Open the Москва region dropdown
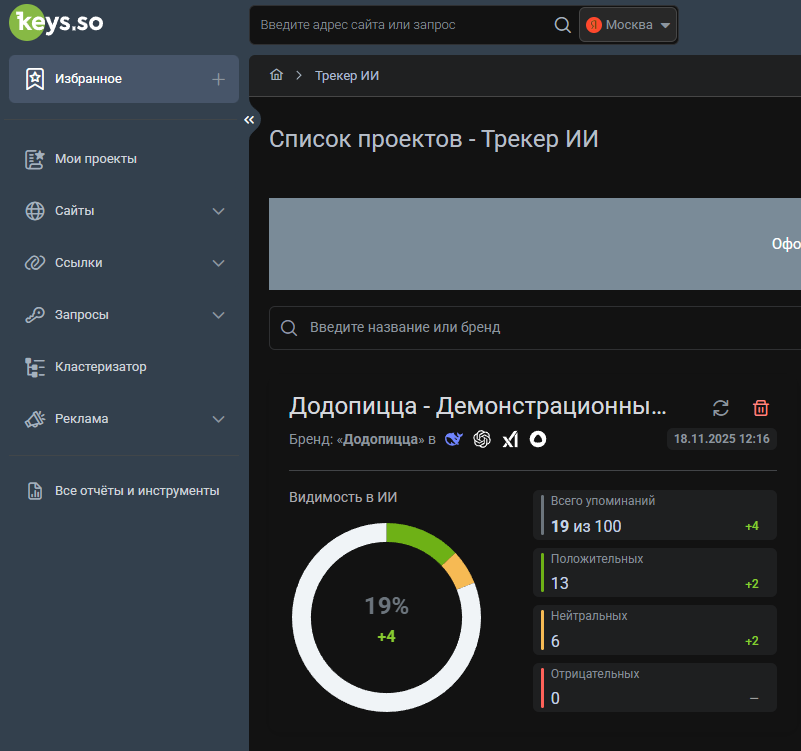Viewport: 801px width, 751px height. coord(628,25)
